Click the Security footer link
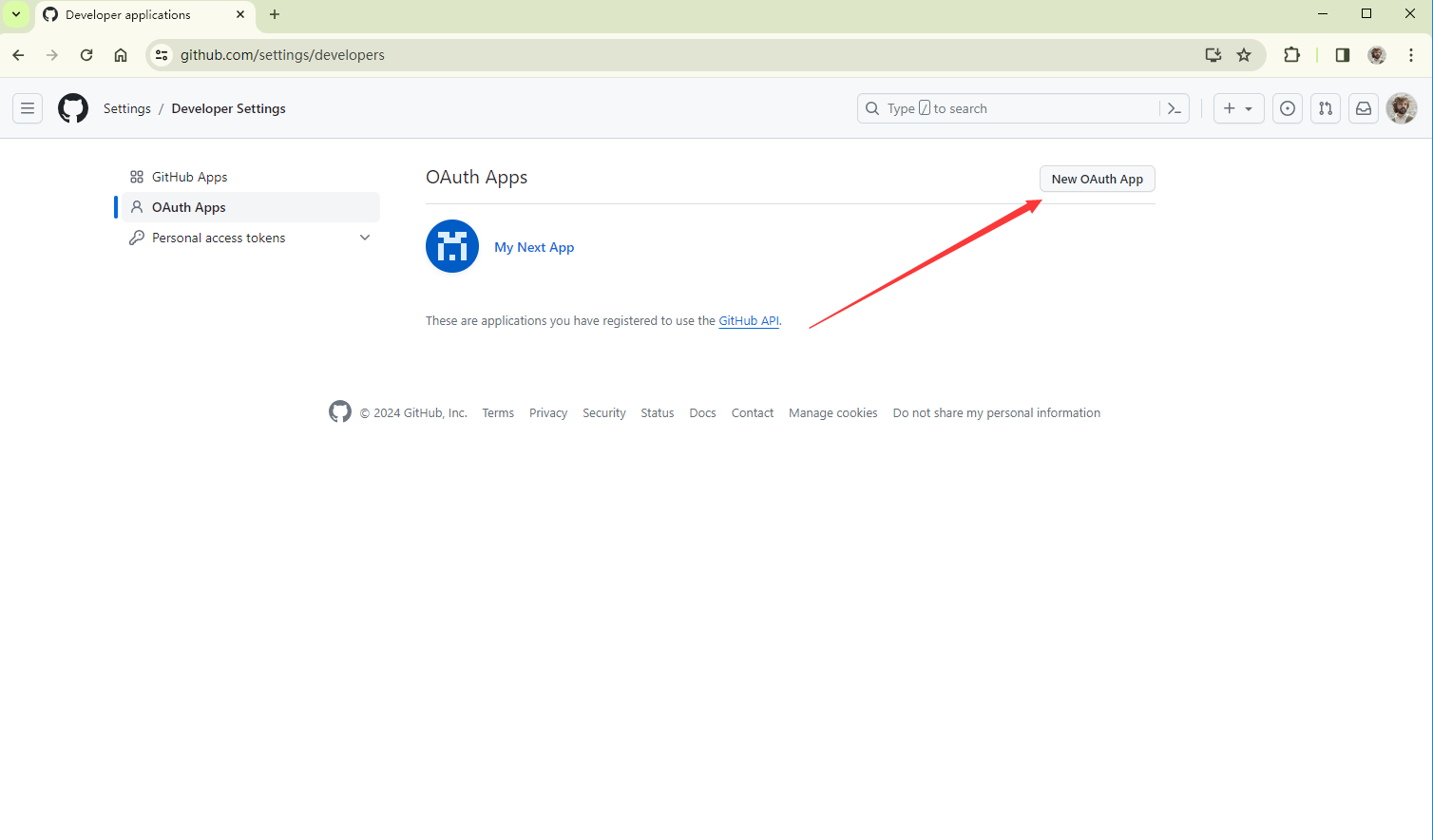 coord(604,412)
